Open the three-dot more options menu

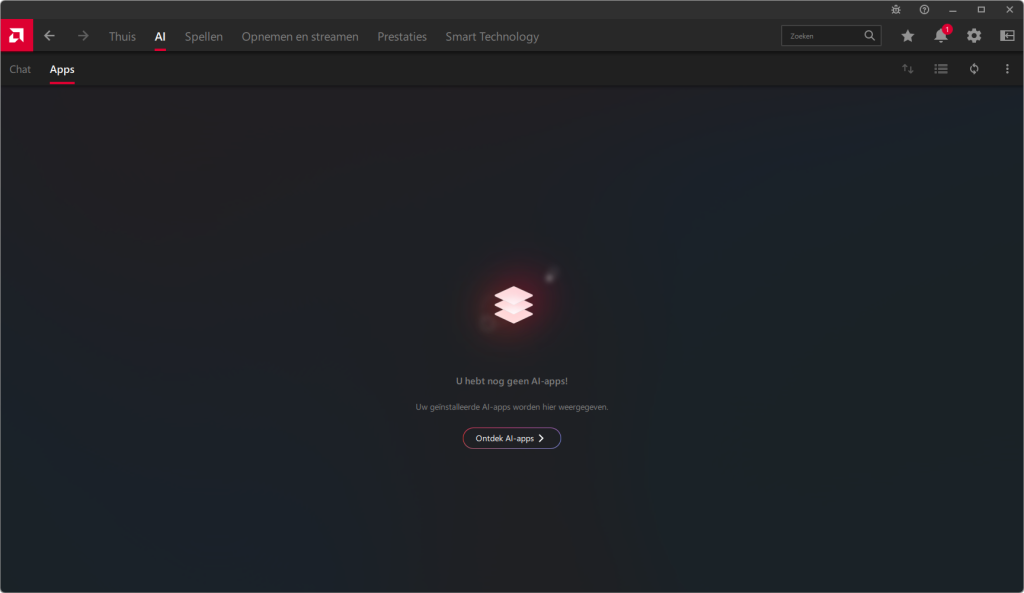pyautogui.click(x=1007, y=69)
